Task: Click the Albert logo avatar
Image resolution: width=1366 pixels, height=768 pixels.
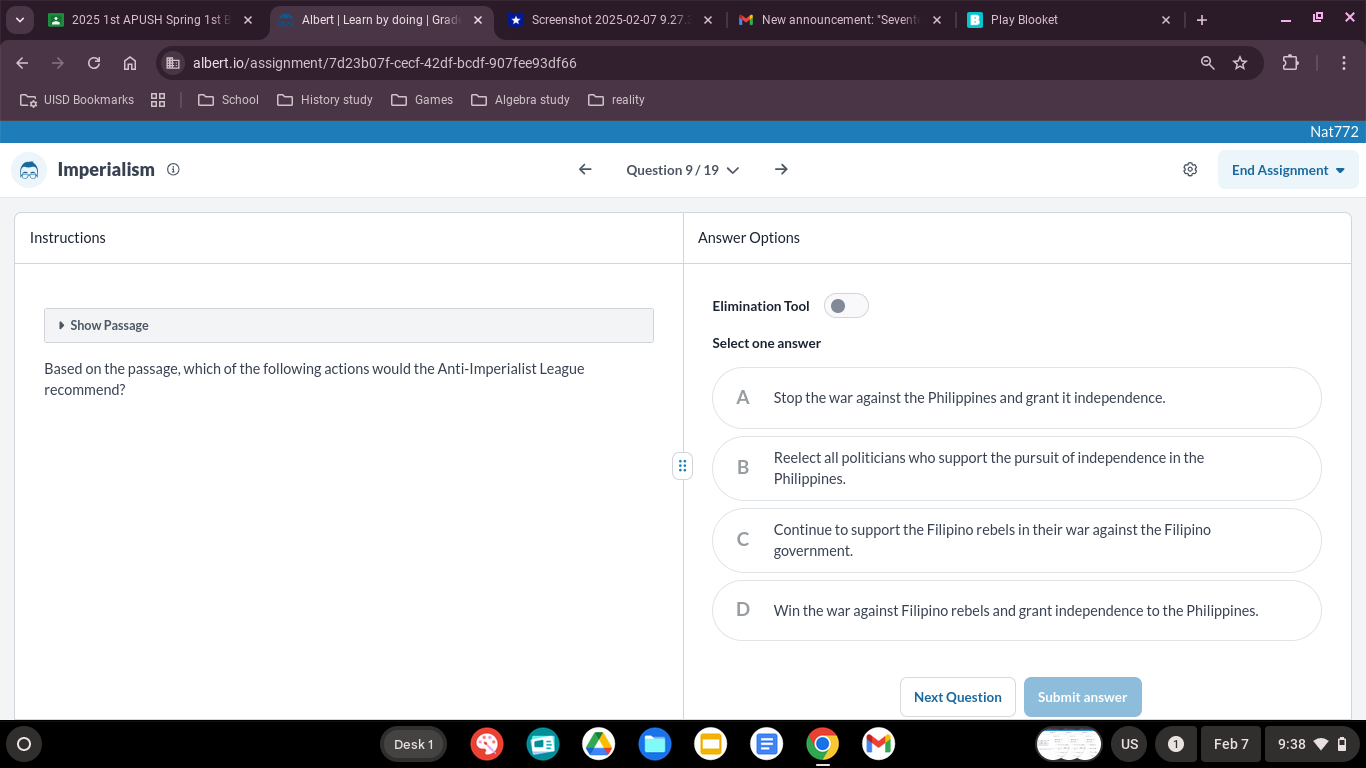Action: (x=29, y=170)
